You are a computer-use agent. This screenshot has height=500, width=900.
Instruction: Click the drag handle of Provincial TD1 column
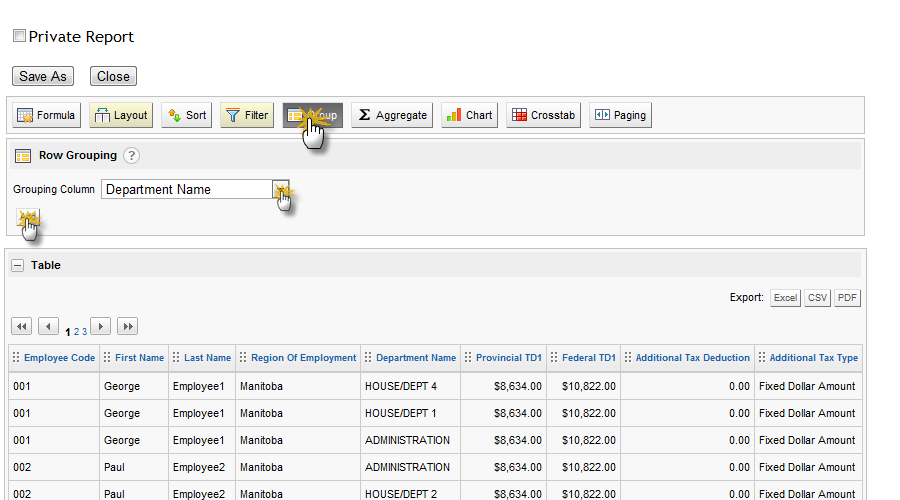pyautogui.click(x=468, y=357)
